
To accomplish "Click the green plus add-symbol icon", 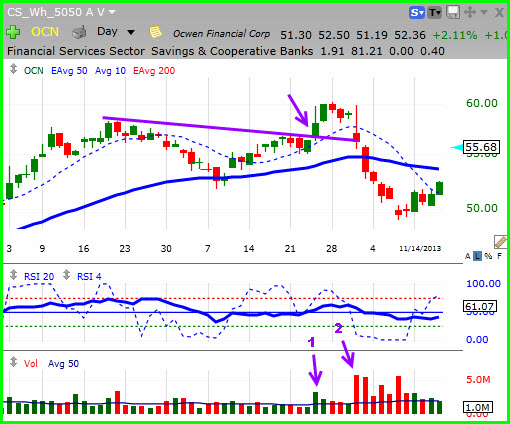I will (13, 32).
